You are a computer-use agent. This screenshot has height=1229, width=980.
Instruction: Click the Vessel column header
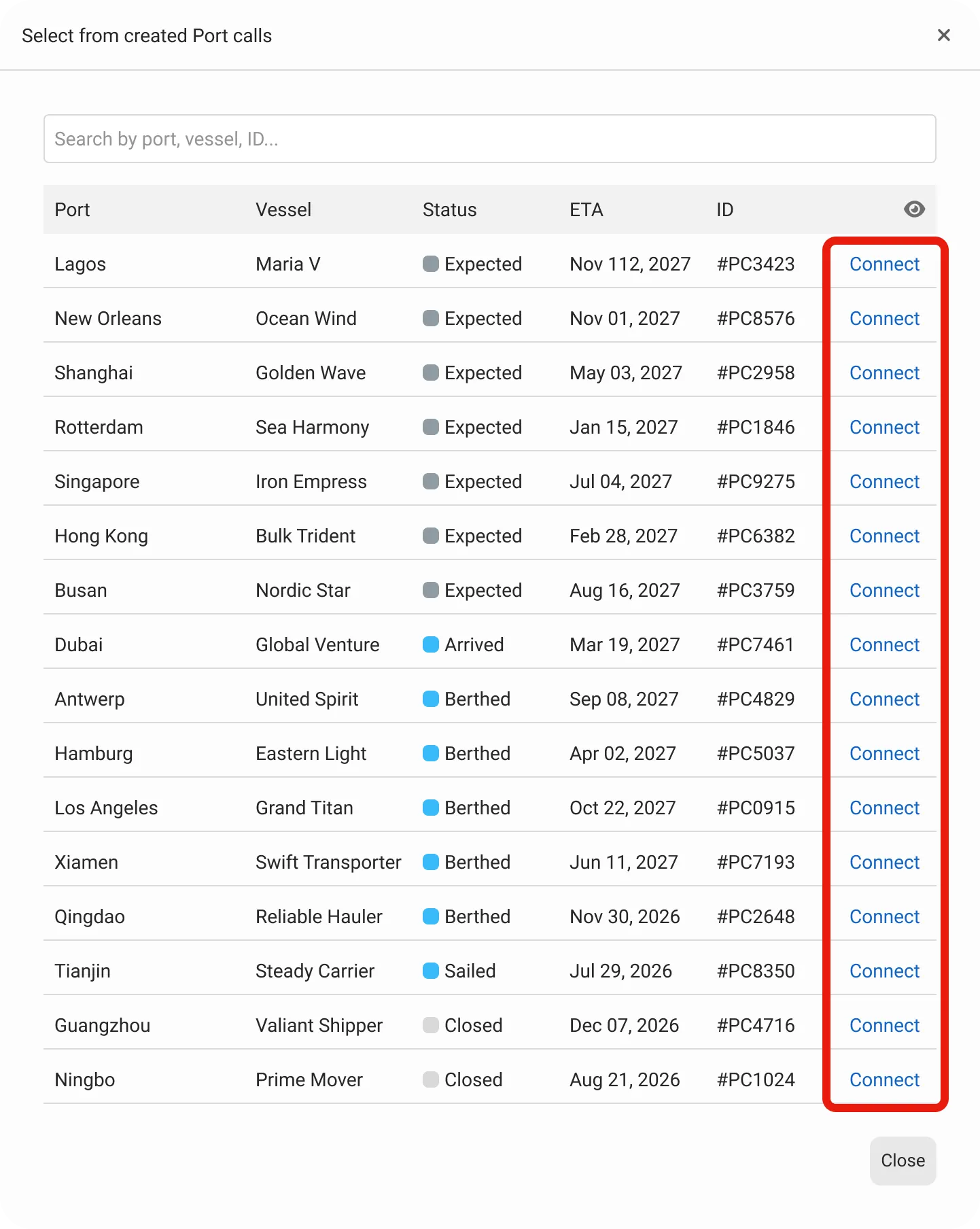click(283, 209)
